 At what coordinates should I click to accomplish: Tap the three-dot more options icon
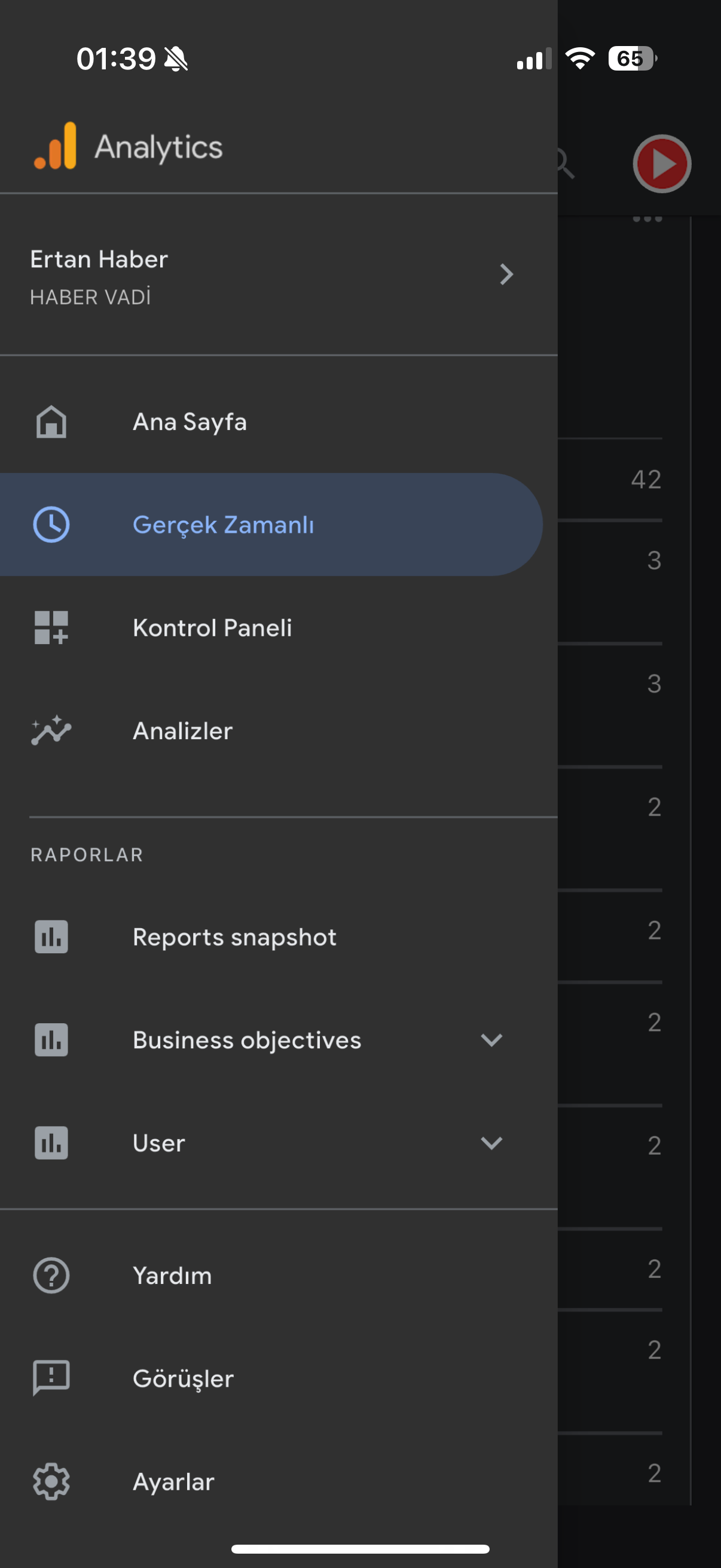(x=647, y=218)
